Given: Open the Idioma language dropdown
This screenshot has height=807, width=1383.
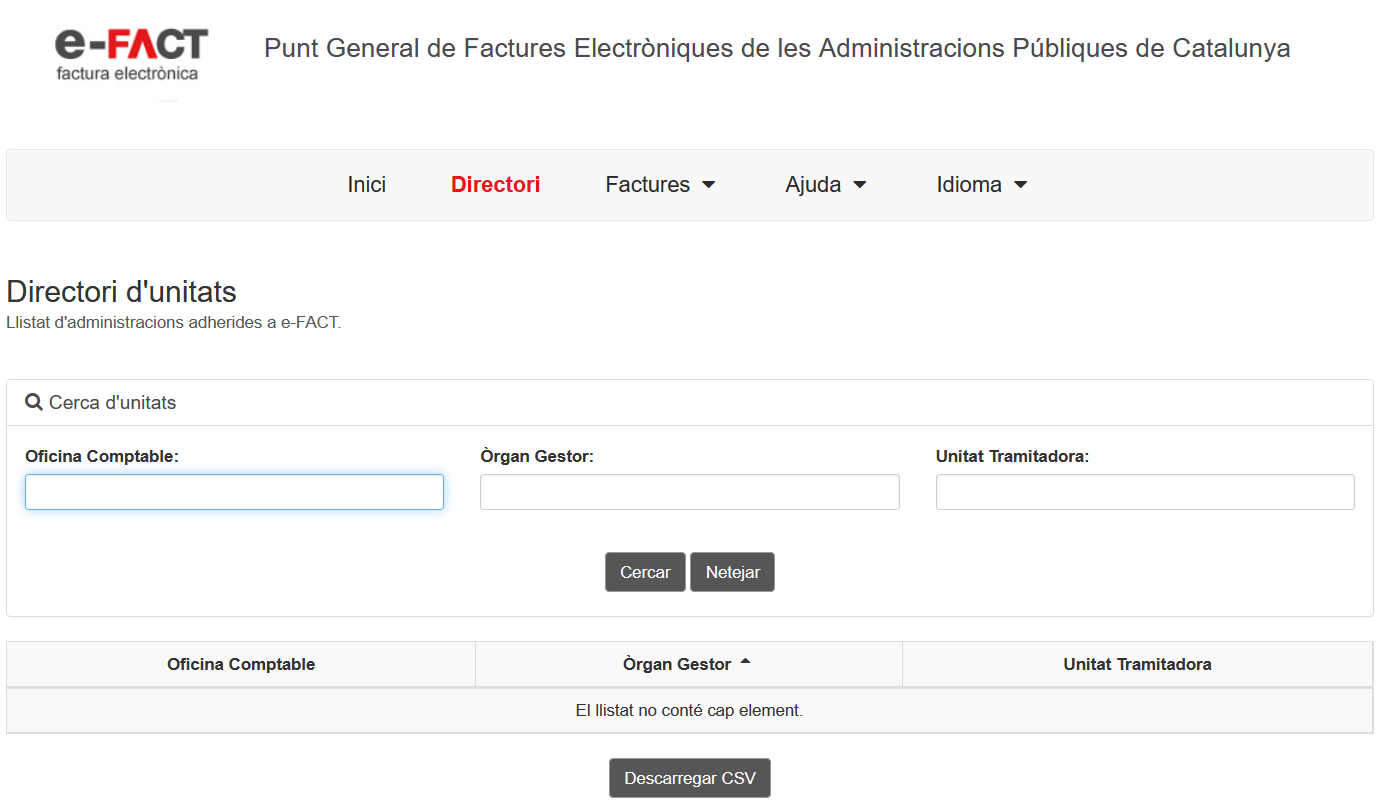Looking at the screenshot, I should pyautogui.click(x=981, y=185).
